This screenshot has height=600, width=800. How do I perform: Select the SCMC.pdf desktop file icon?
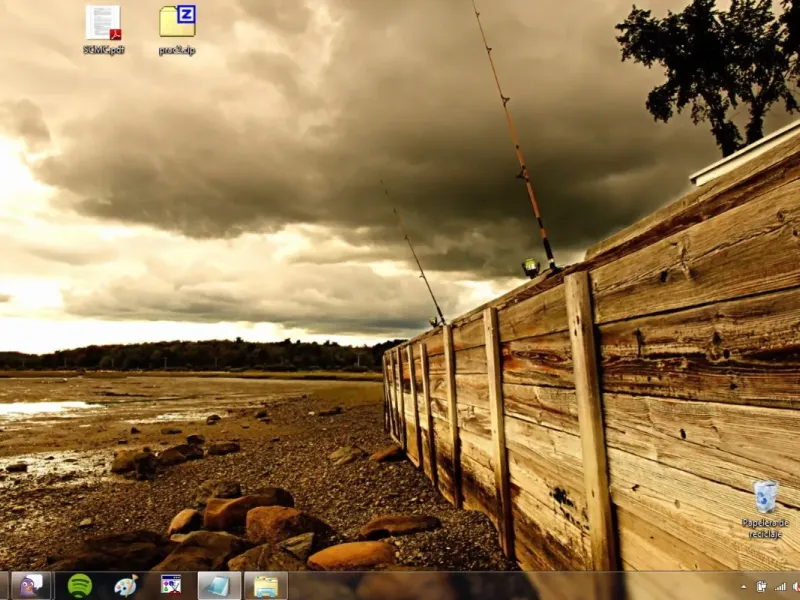104,29
